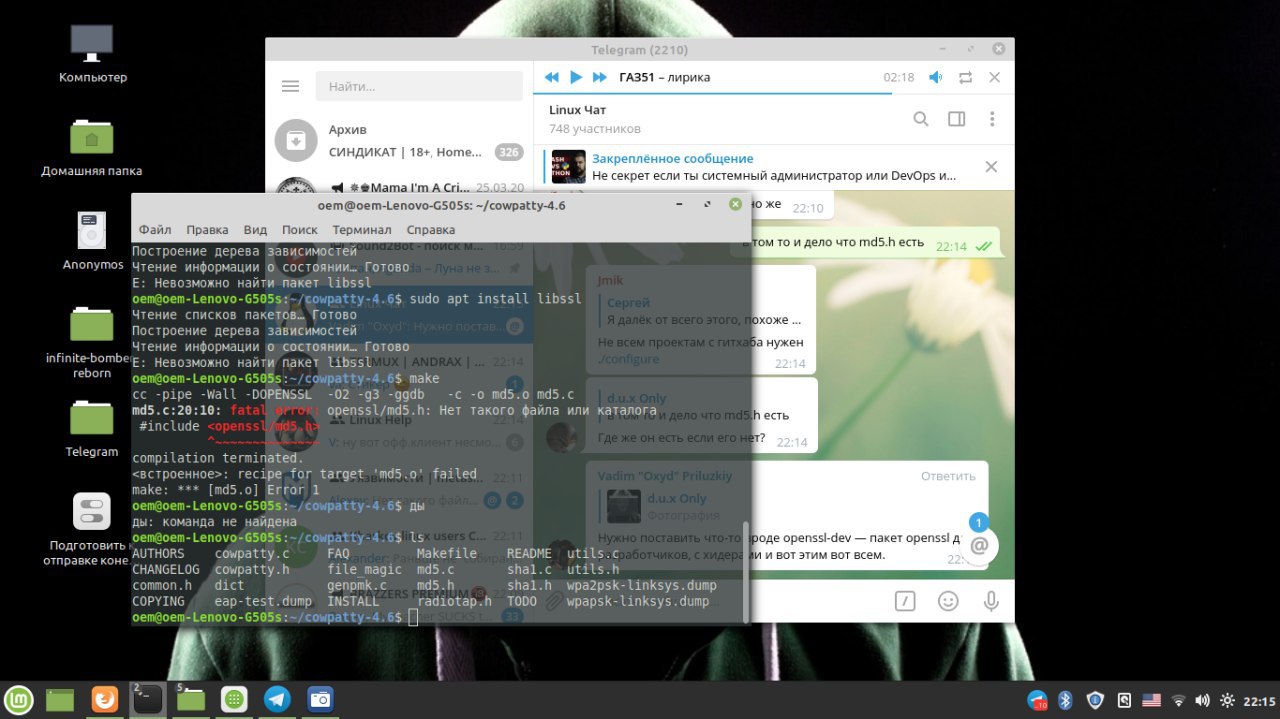Screen dimensions: 1280x719
Task: Open file manager windows group in taskbar
Action: pyautogui.click(x=190, y=699)
